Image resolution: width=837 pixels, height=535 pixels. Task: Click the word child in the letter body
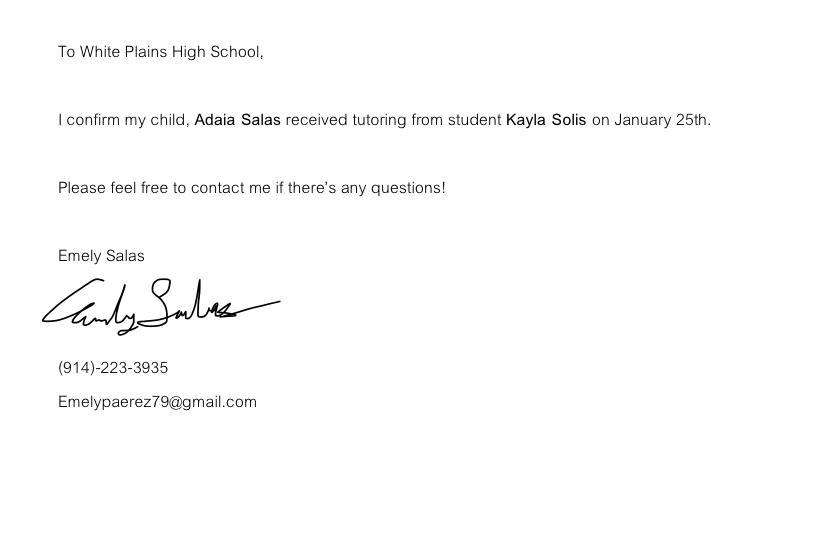(x=168, y=120)
